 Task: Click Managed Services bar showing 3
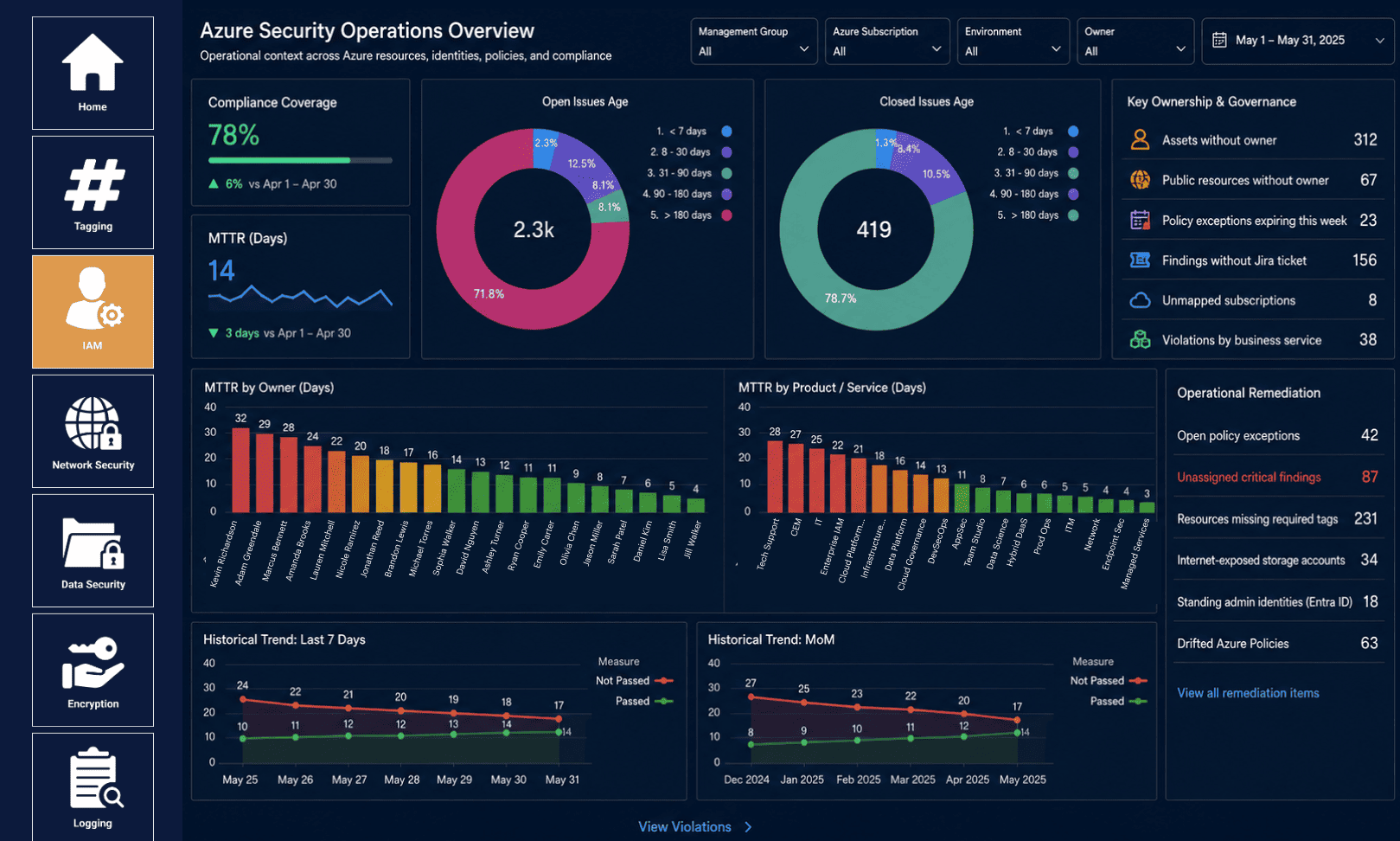tap(1147, 507)
